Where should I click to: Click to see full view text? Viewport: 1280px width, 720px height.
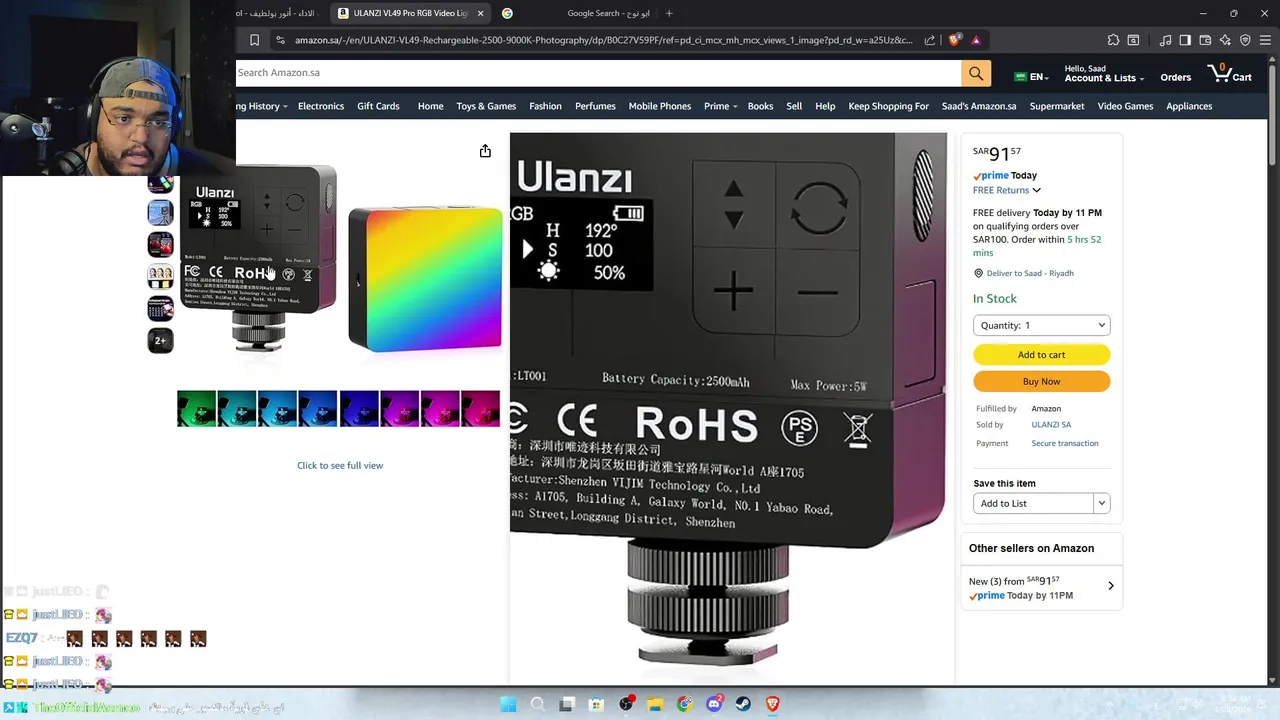(x=340, y=465)
